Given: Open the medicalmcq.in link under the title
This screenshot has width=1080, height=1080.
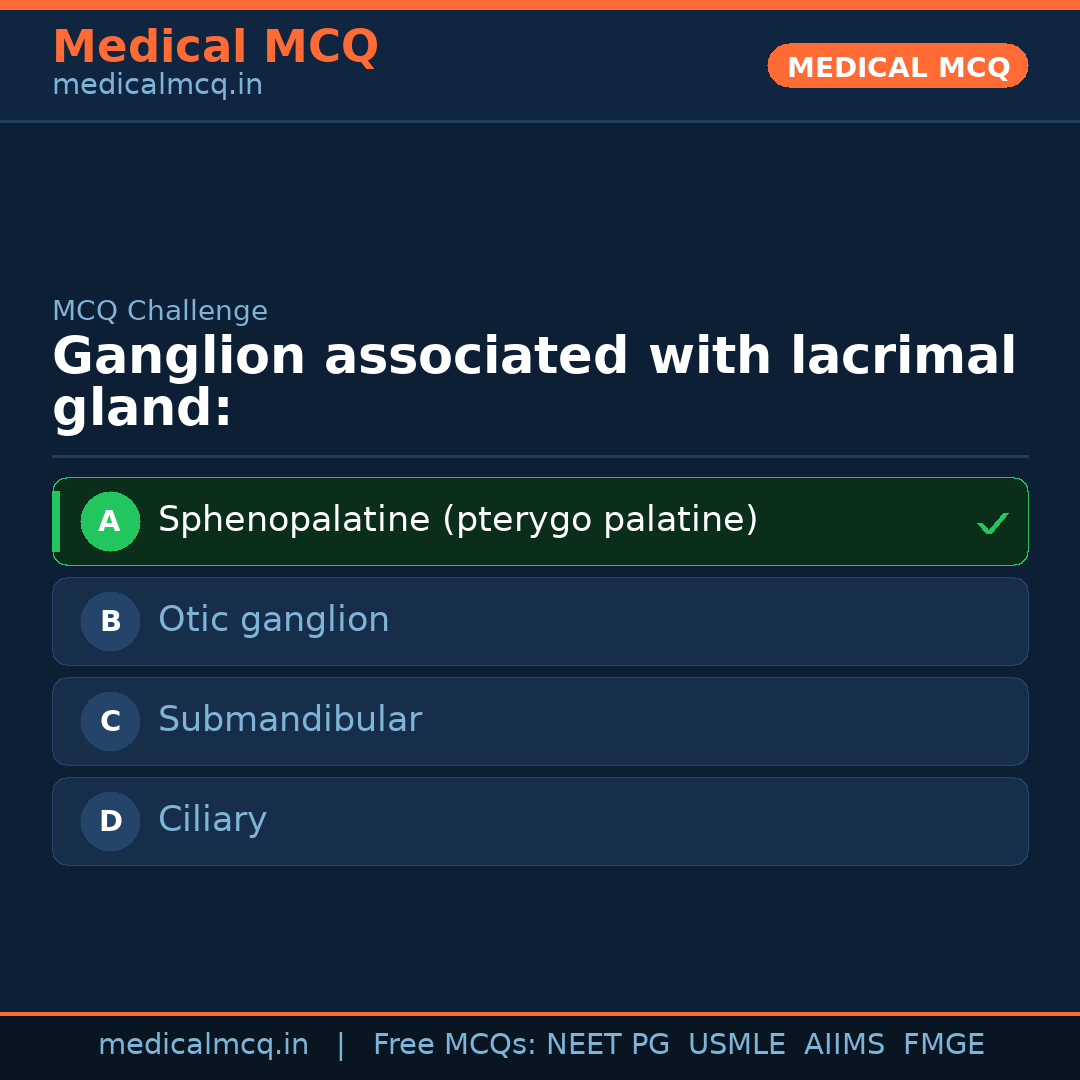Looking at the screenshot, I should [157, 86].
